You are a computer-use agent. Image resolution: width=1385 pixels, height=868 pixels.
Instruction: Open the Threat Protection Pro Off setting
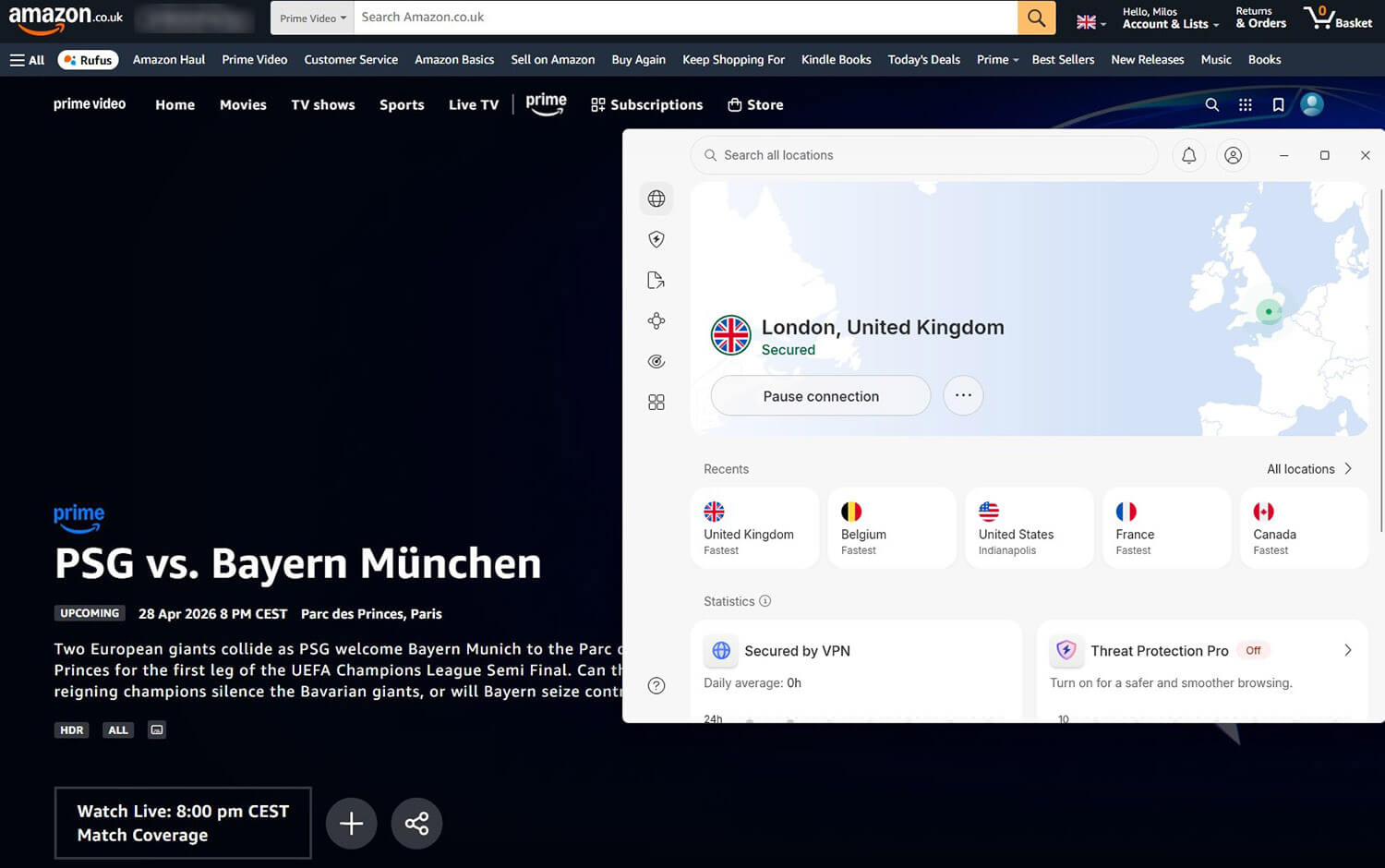(1253, 650)
